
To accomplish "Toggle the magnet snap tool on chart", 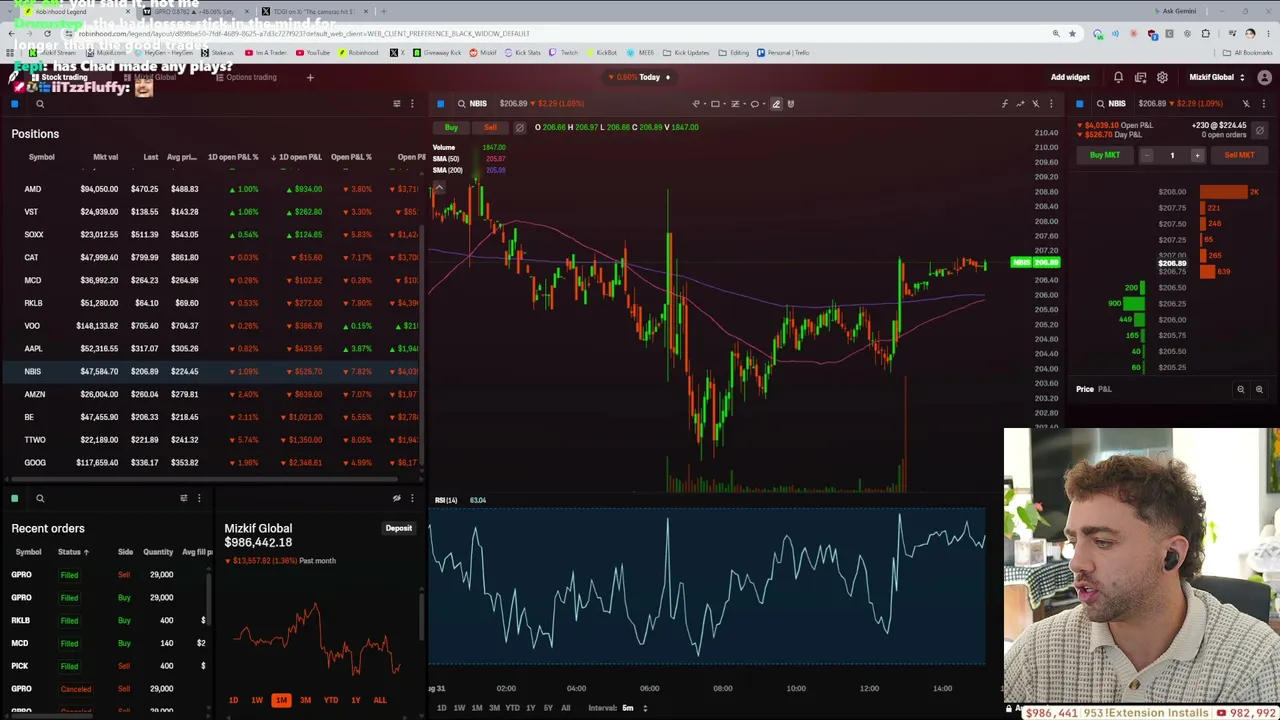I will point(791,104).
